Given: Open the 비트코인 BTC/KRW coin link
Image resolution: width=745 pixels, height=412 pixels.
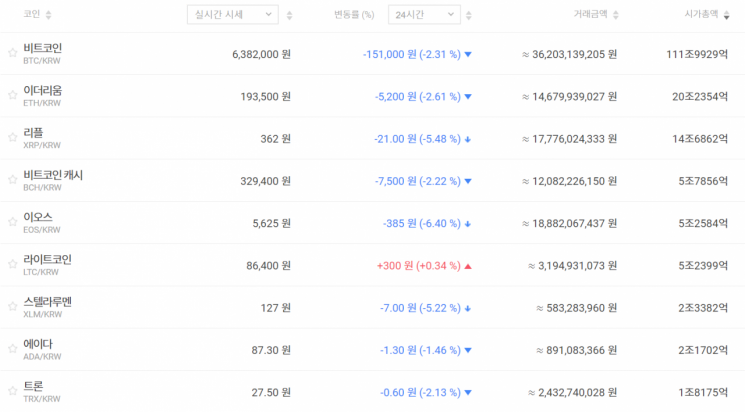Looking at the screenshot, I should [x=43, y=53].
